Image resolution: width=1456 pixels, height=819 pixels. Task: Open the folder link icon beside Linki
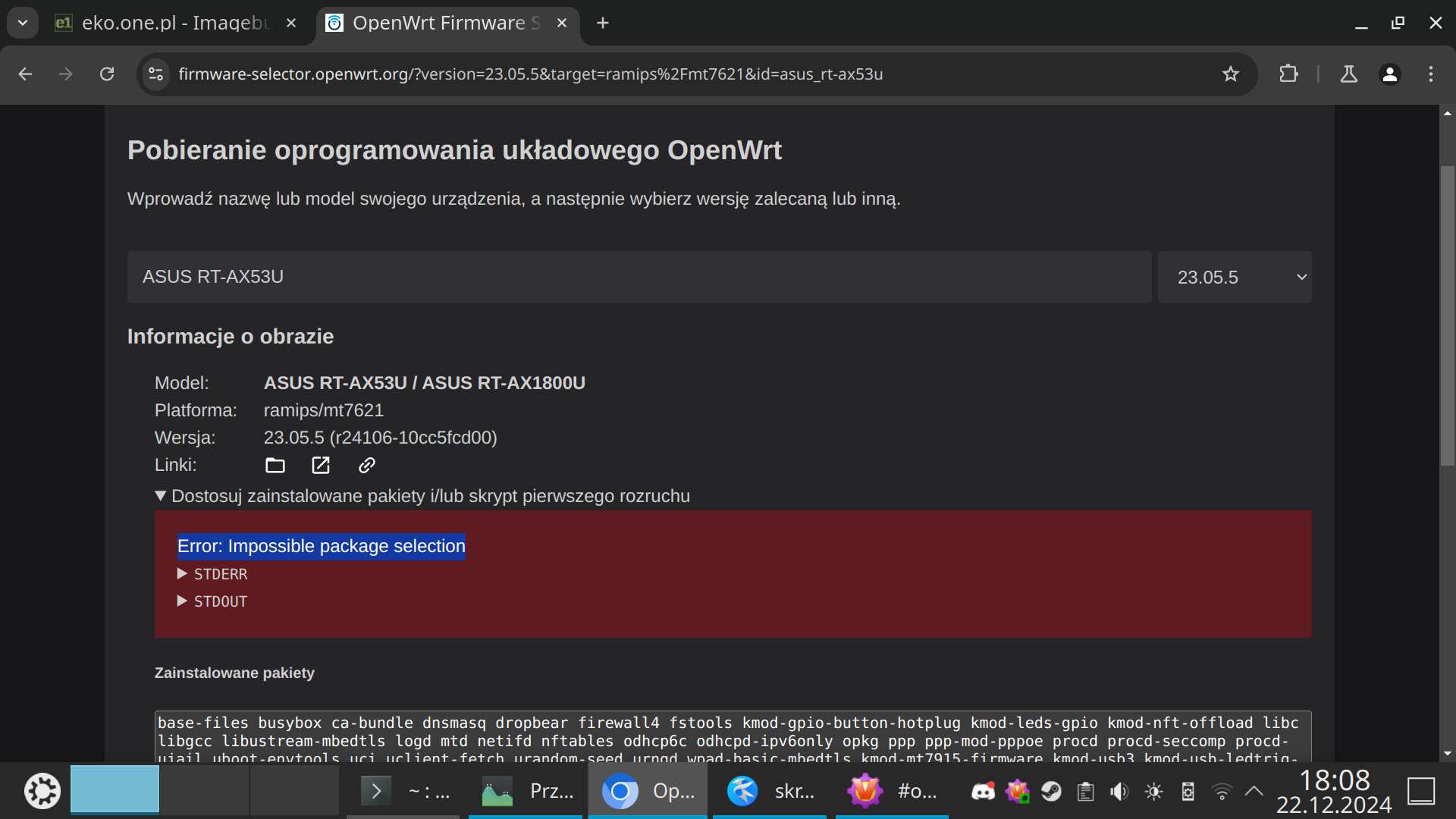(x=275, y=466)
